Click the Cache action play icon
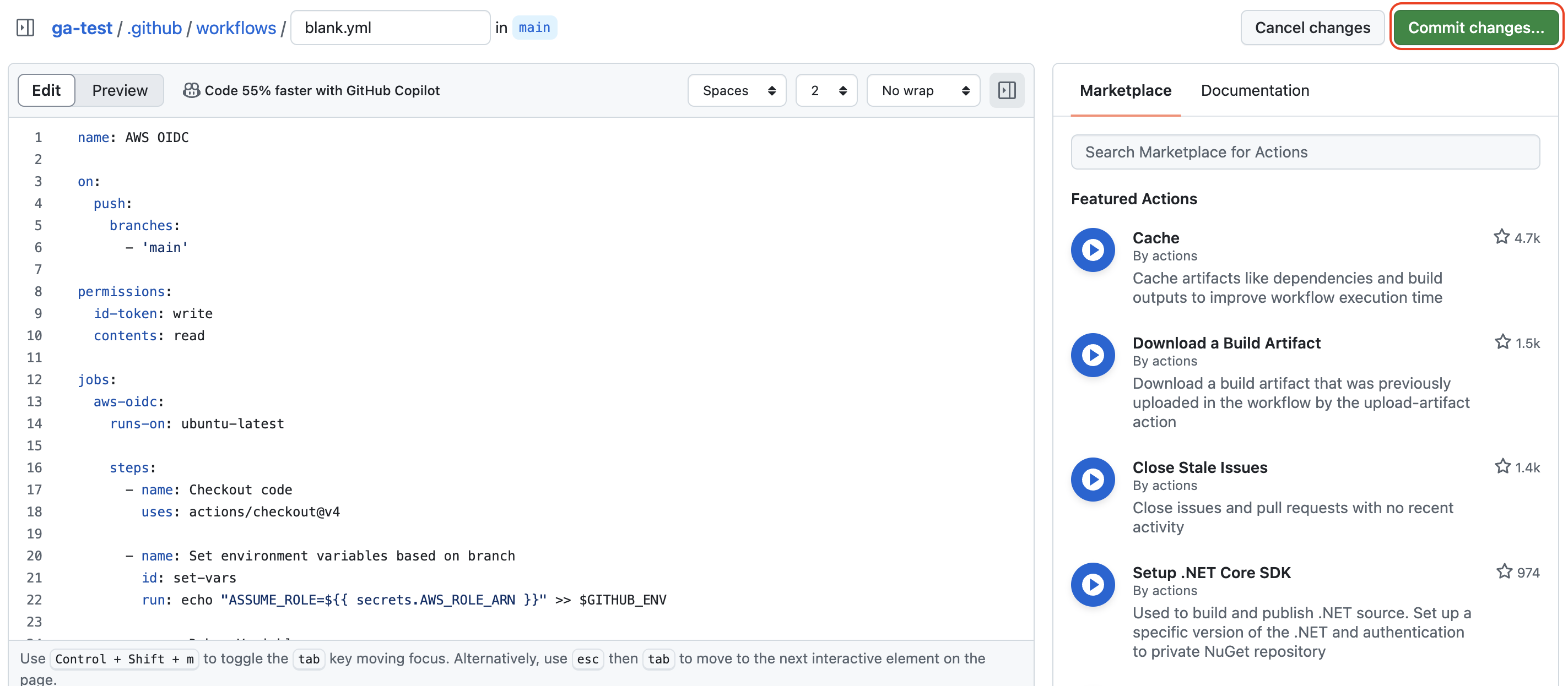Viewport: 1568px width, 686px height. pos(1093,249)
